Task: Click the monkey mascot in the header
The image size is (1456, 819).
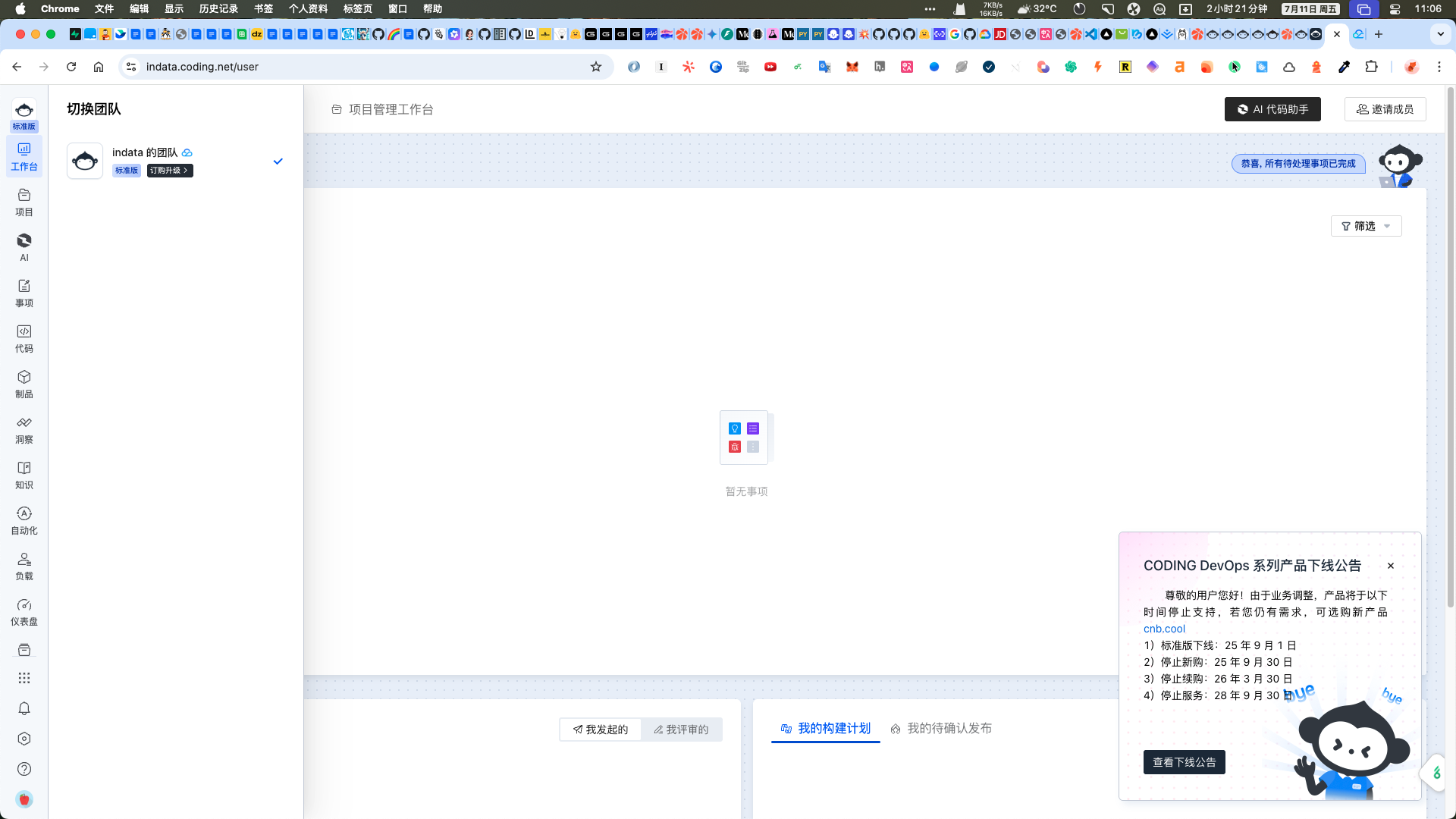Action: coord(1399,165)
